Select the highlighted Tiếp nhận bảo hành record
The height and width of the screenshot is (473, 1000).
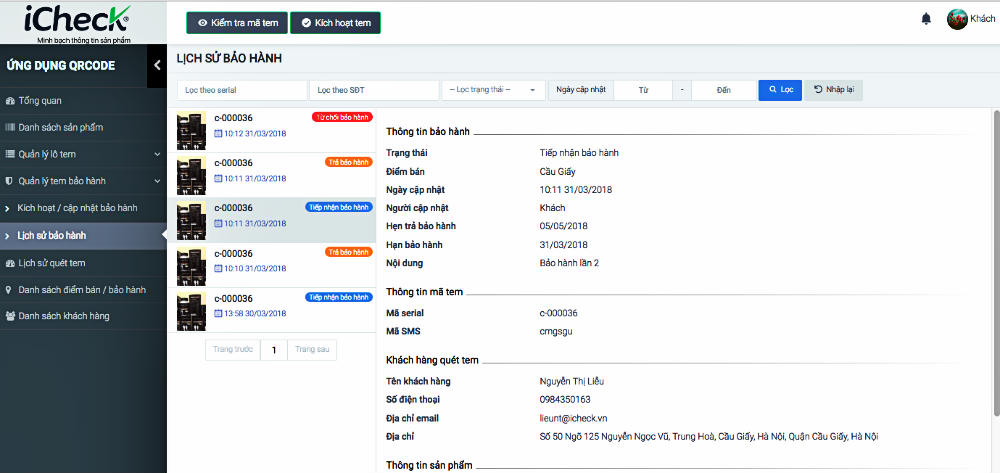tap(272, 221)
